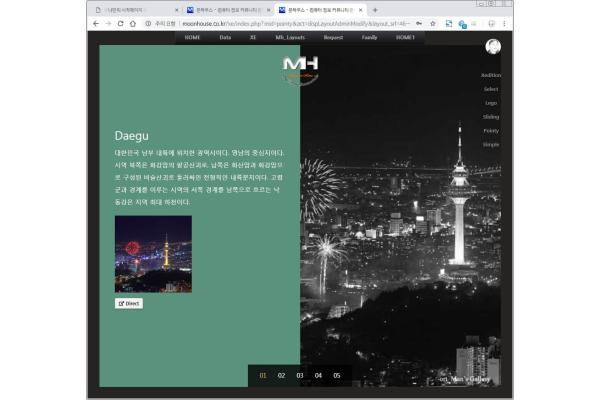
Task: Open the Data menu item
Action: (x=225, y=38)
